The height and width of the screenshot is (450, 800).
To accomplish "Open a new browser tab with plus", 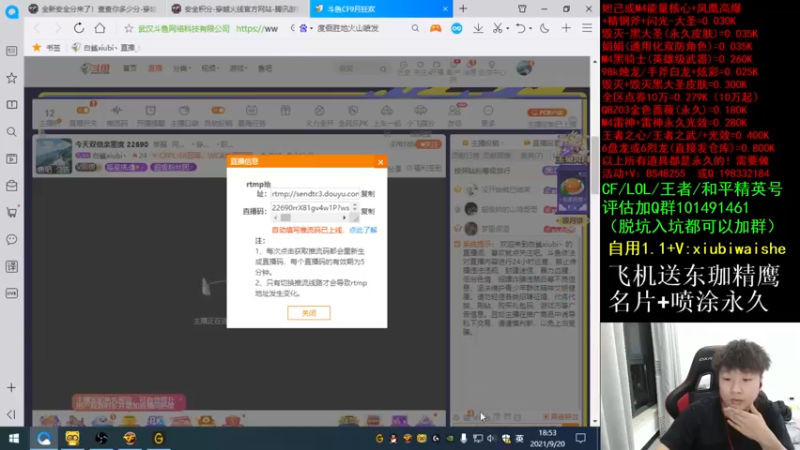I will coord(463,9).
